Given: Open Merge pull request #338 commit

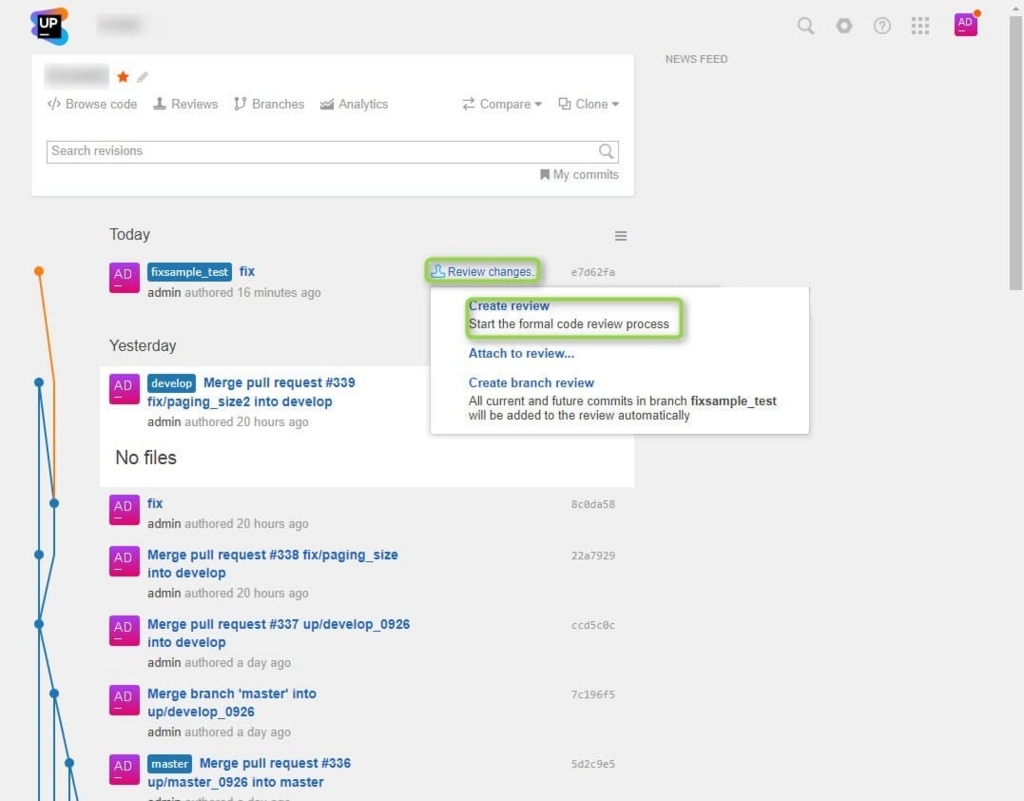Looking at the screenshot, I should point(272,563).
